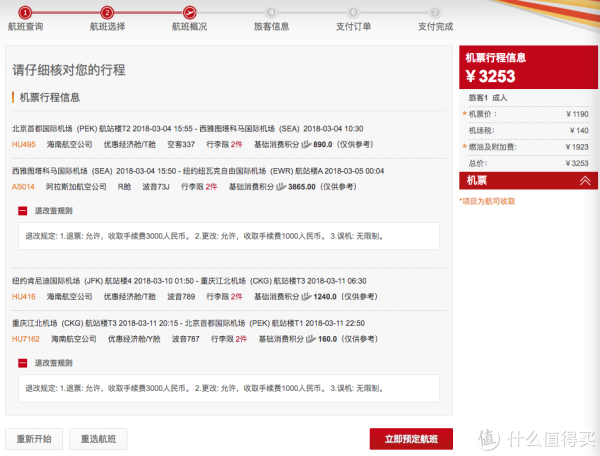
Task: Click step 2 circle 航班选择
Action: coord(107,13)
